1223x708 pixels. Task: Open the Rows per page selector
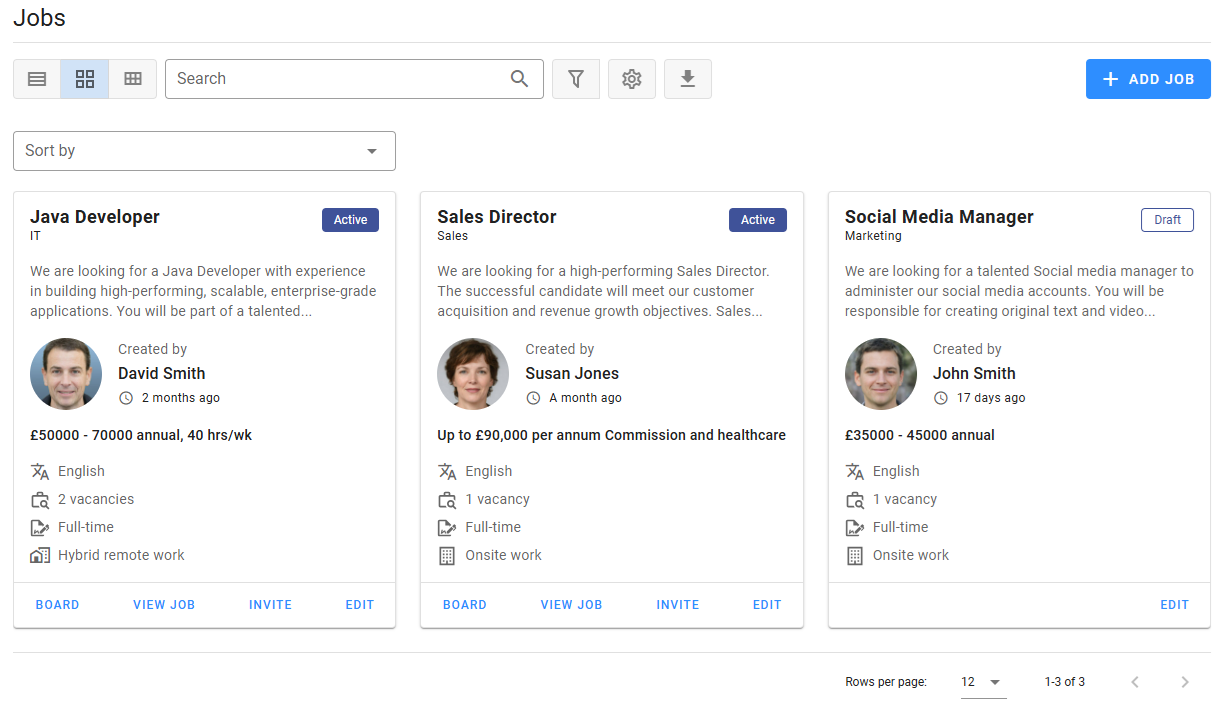coord(982,682)
